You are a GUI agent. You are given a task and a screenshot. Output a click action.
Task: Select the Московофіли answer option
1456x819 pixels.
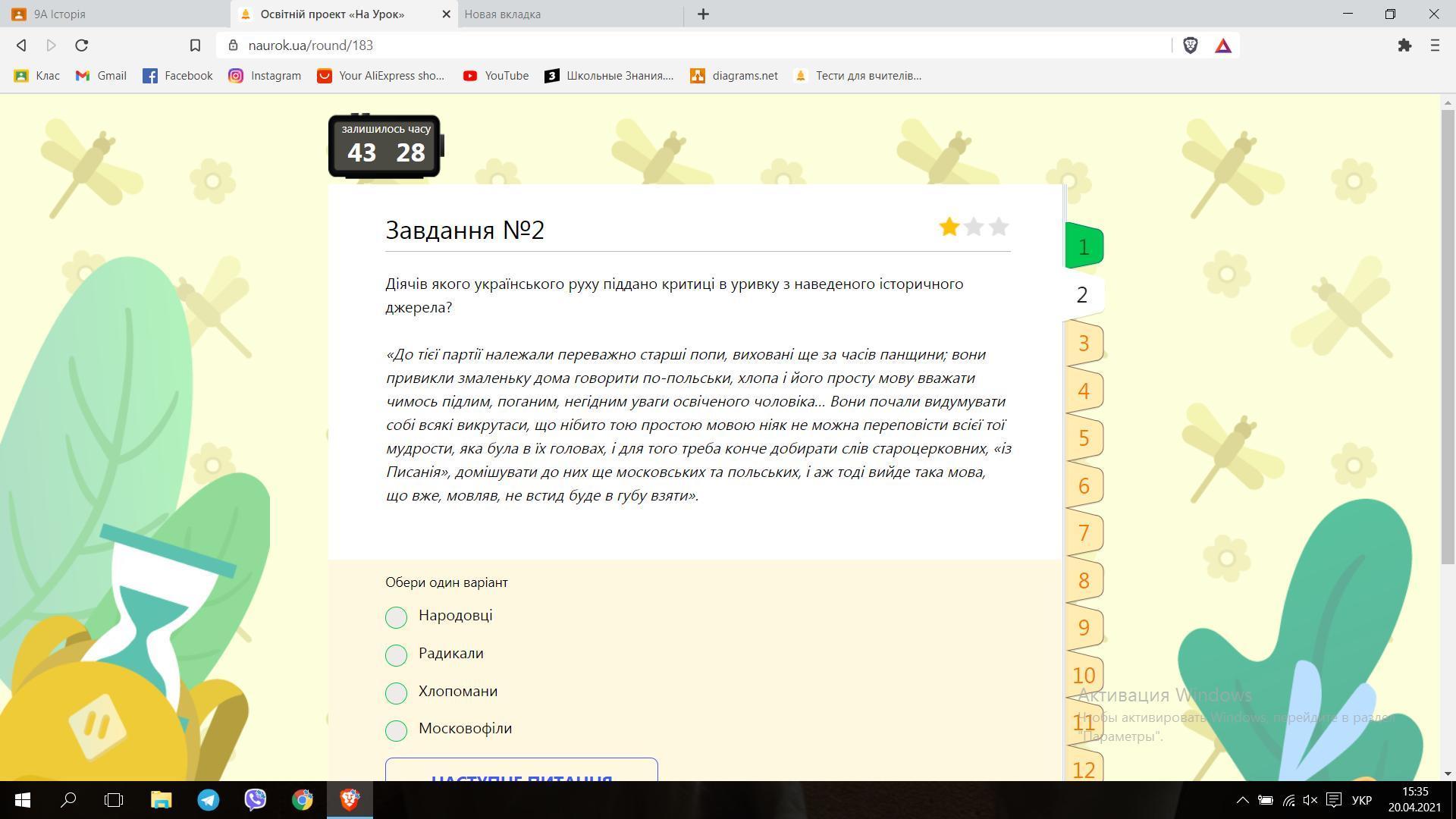point(396,730)
